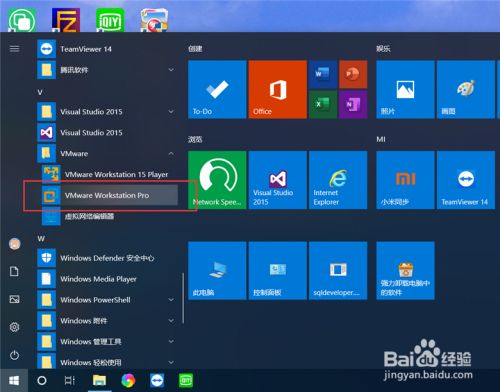Image resolution: width=500 pixels, height=392 pixels.
Task: Open the power options button
Action: pos(14,355)
